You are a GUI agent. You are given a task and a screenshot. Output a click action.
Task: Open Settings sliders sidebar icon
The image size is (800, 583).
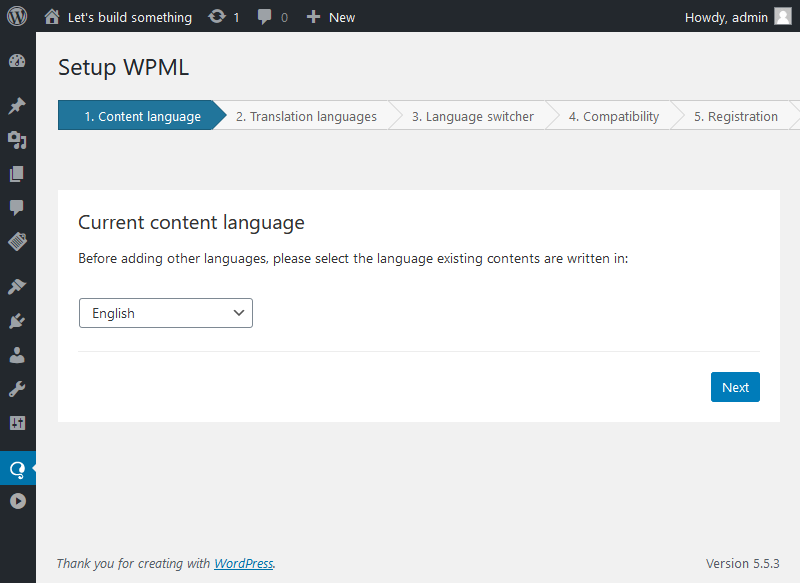point(17,423)
